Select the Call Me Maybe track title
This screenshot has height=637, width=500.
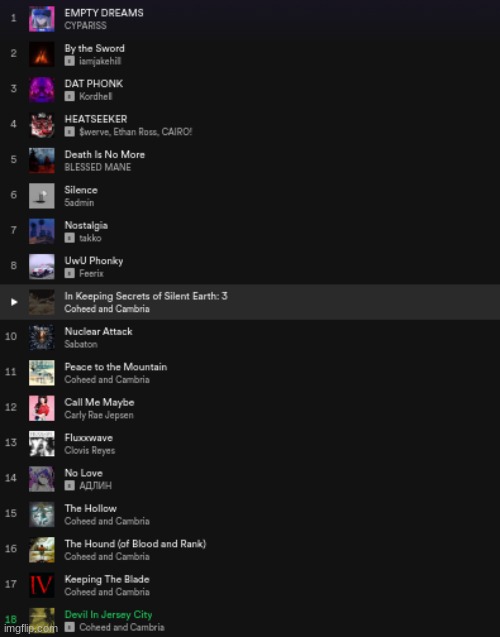click(99, 402)
